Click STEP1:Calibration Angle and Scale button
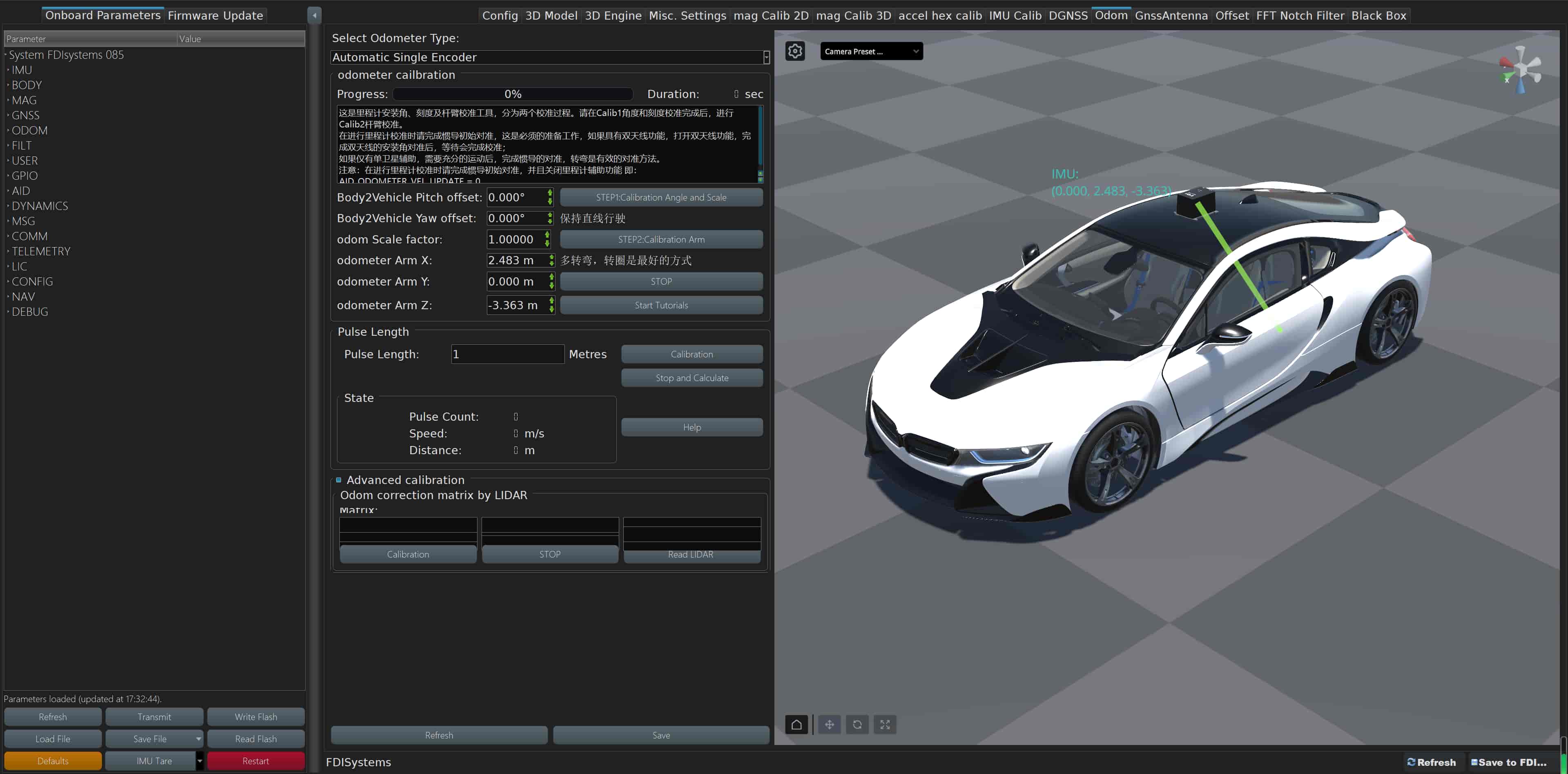Viewport: 1568px width, 774px height. point(660,197)
